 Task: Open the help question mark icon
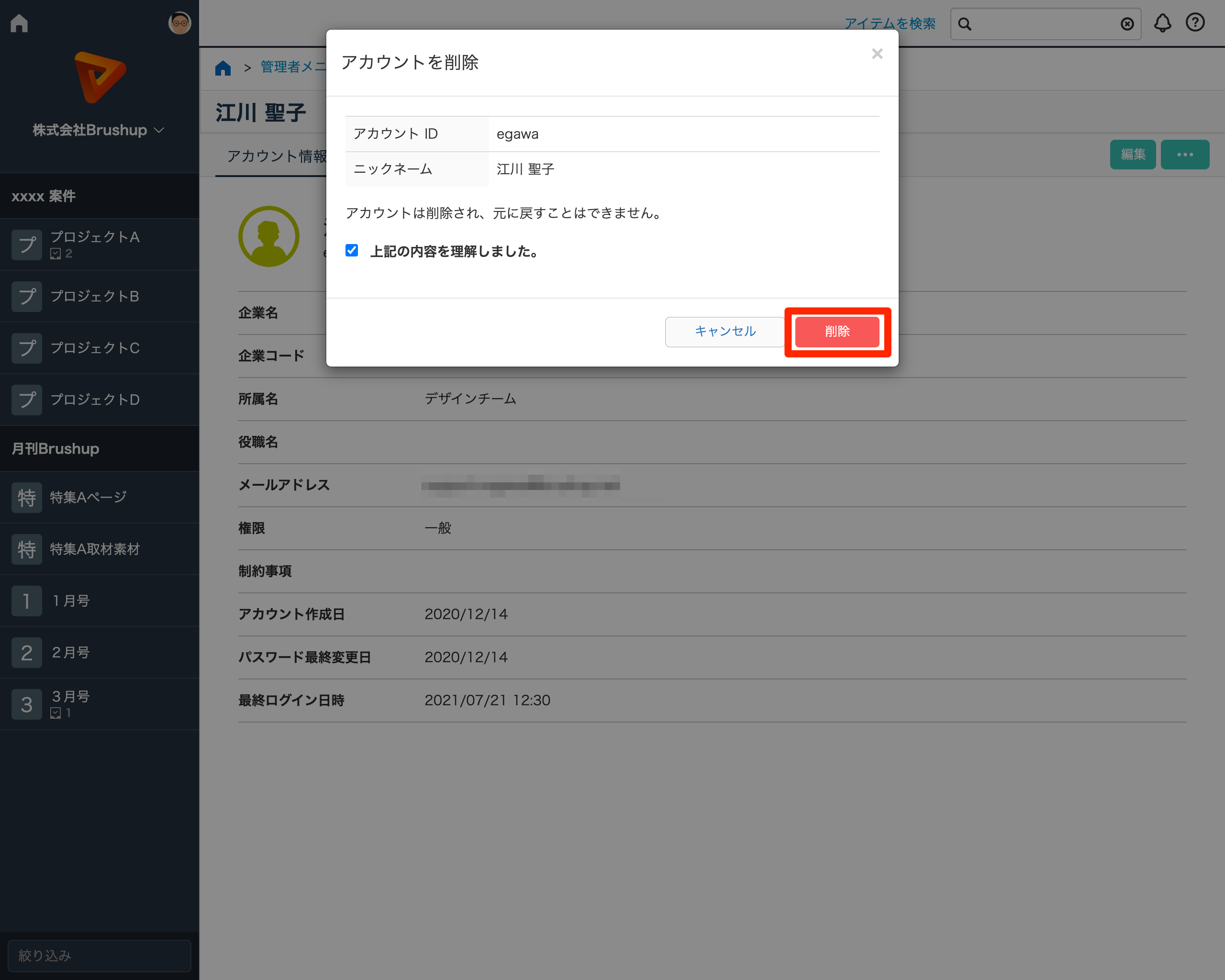1195,22
